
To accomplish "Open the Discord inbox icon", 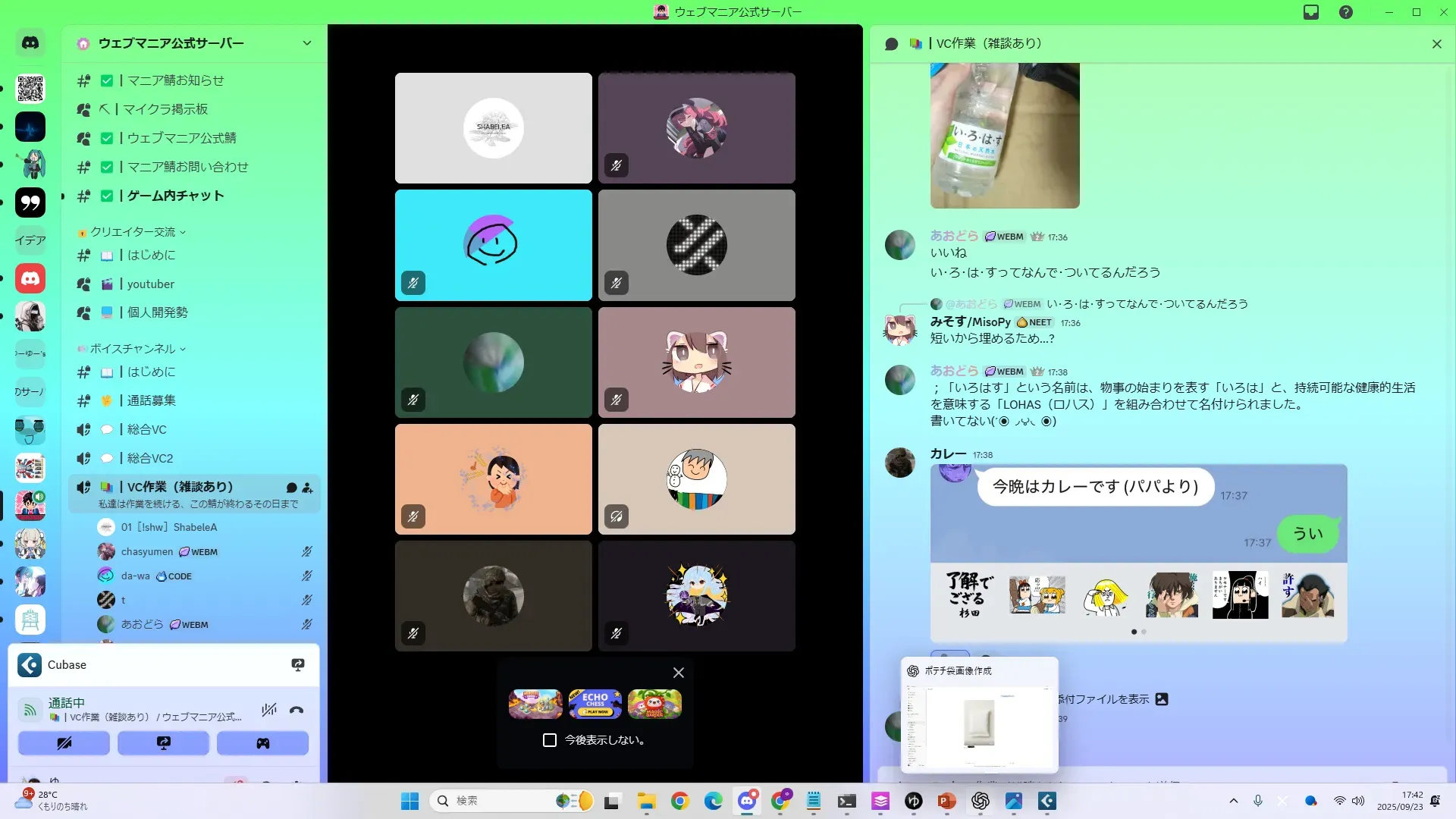I will (x=1311, y=12).
